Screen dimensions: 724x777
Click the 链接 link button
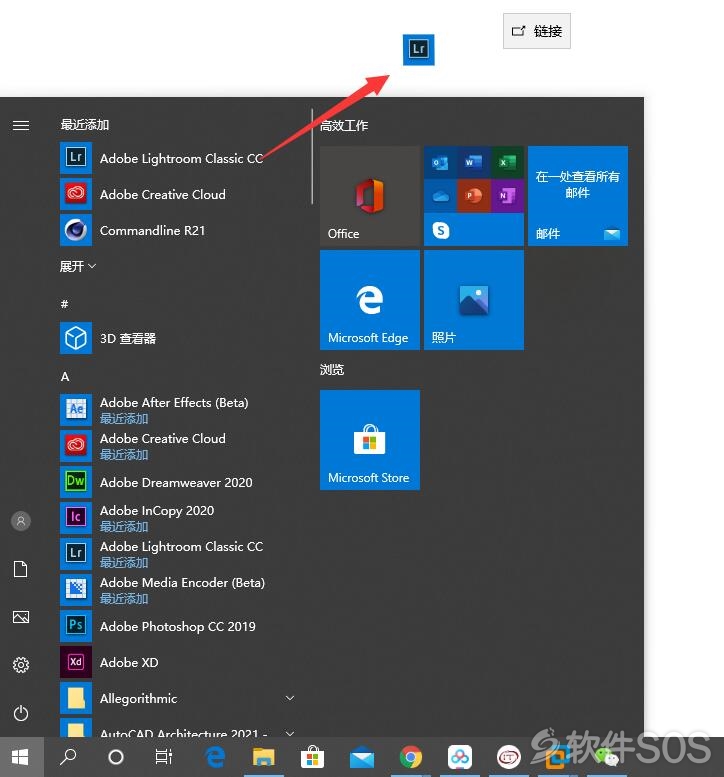[537, 31]
